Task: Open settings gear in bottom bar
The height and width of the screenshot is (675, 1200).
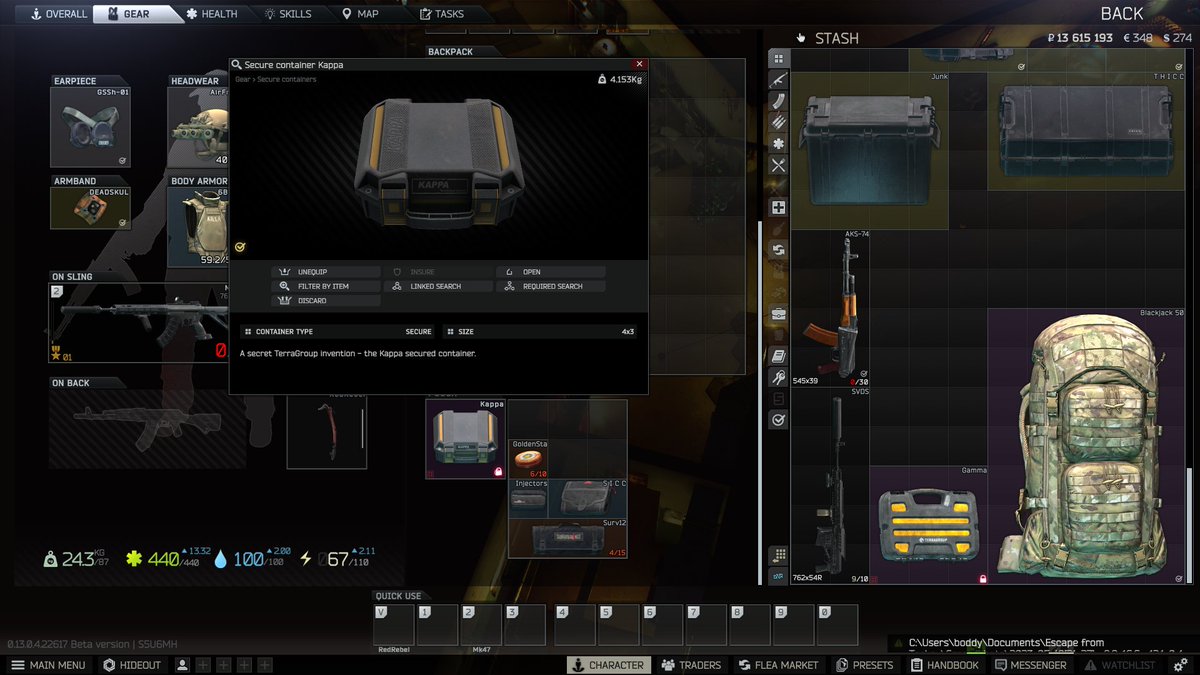Action: tap(1180, 665)
